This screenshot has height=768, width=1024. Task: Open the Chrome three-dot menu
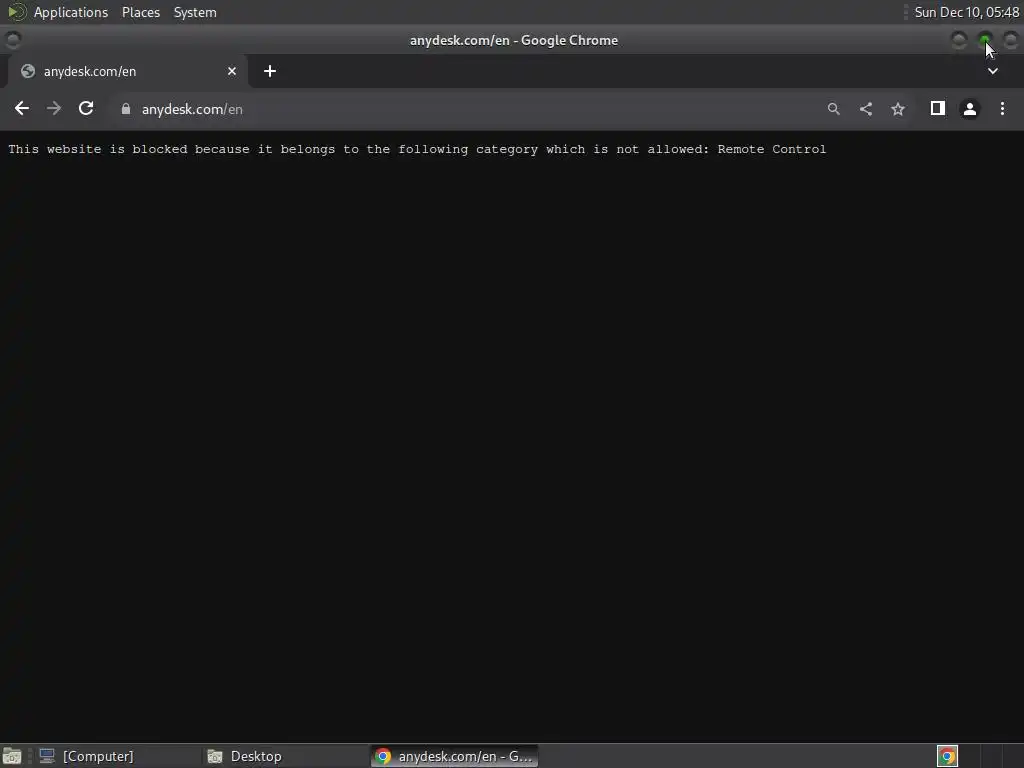(1002, 108)
